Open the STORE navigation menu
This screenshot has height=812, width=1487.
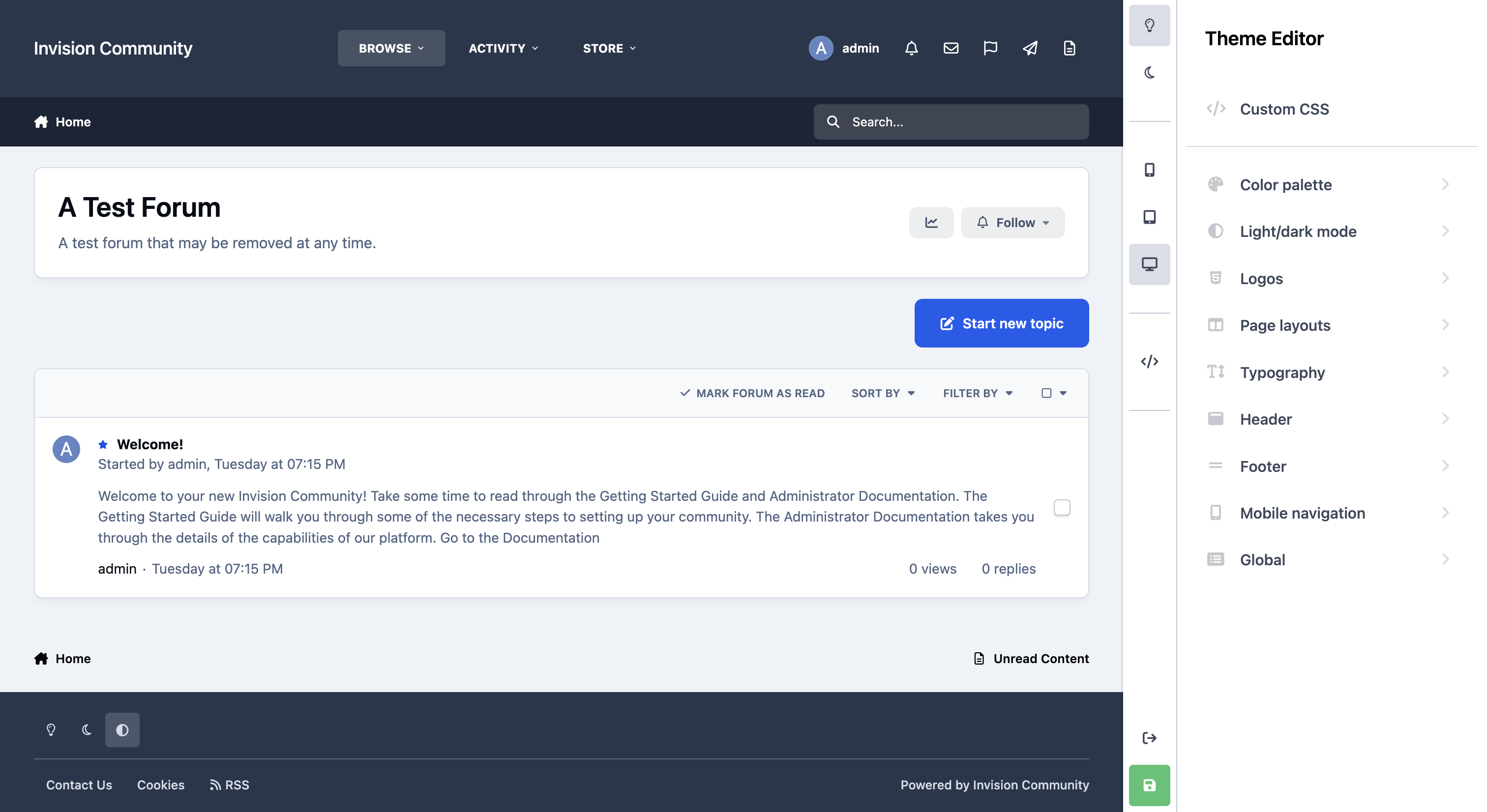pos(609,48)
